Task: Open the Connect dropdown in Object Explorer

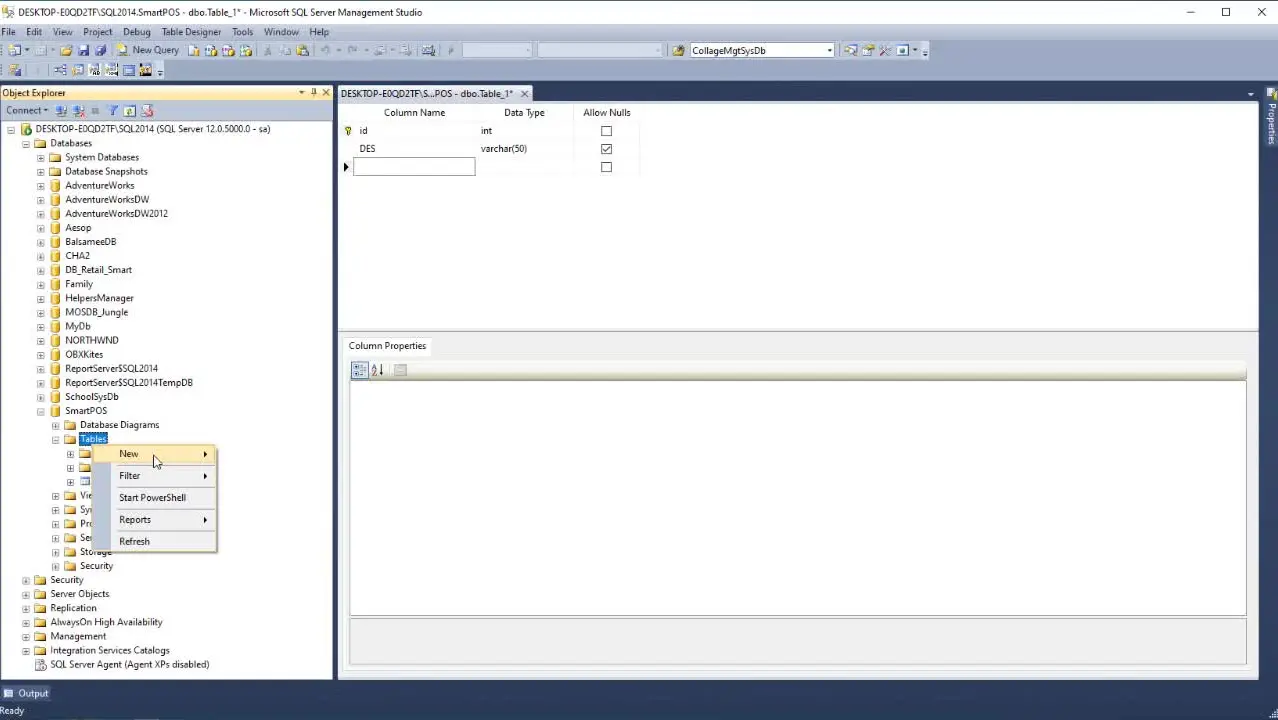Action: [27, 111]
